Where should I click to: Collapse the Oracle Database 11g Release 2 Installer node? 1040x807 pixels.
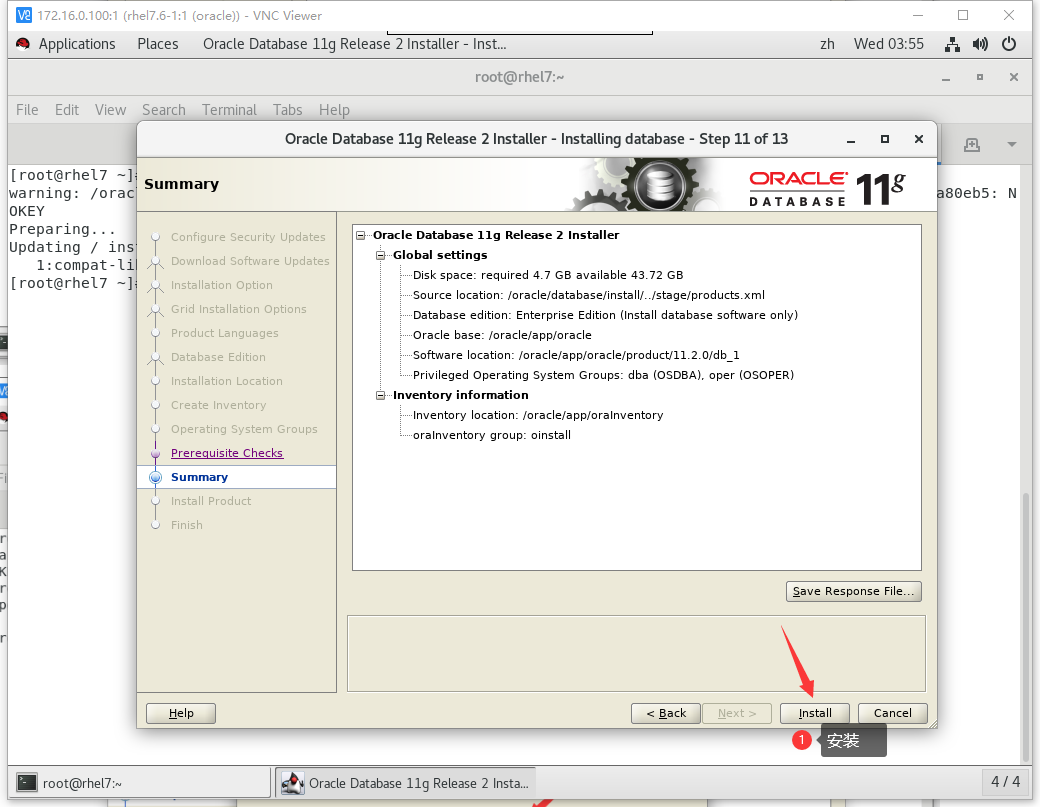[361, 235]
